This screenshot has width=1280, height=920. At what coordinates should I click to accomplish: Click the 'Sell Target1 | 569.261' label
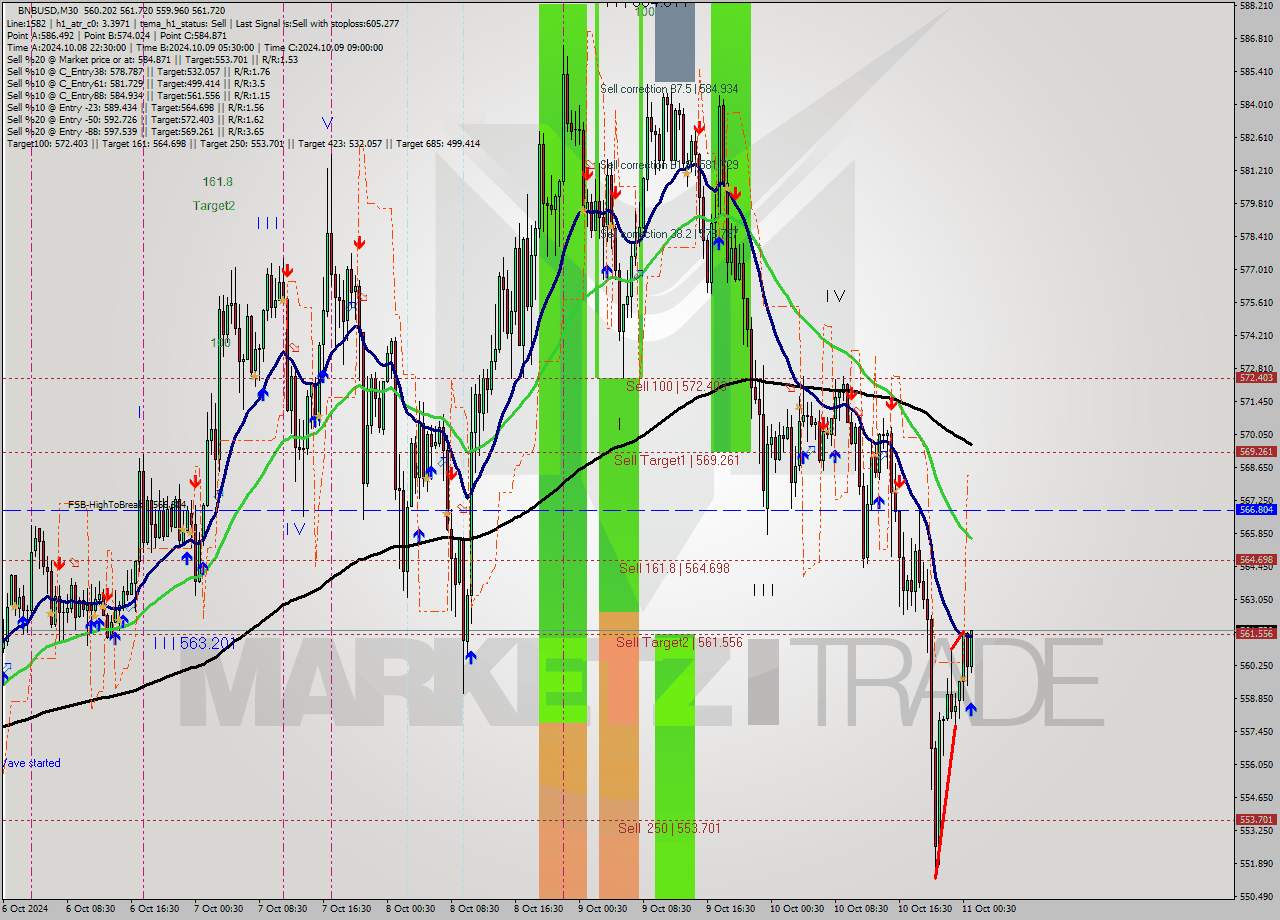[677, 460]
